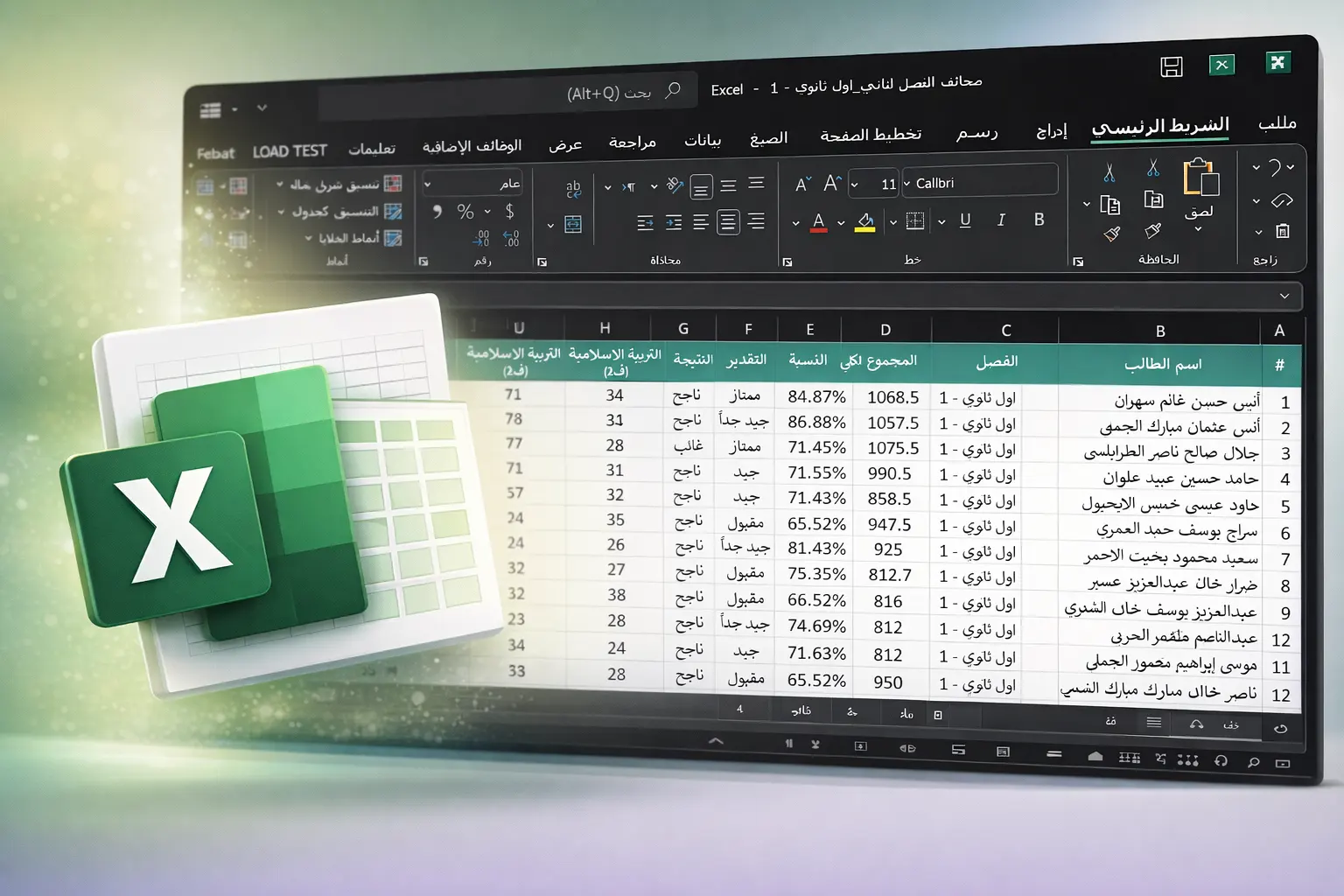Click the Borders grid icon
The width and height of the screenshot is (1344, 896).
[x=915, y=220]
